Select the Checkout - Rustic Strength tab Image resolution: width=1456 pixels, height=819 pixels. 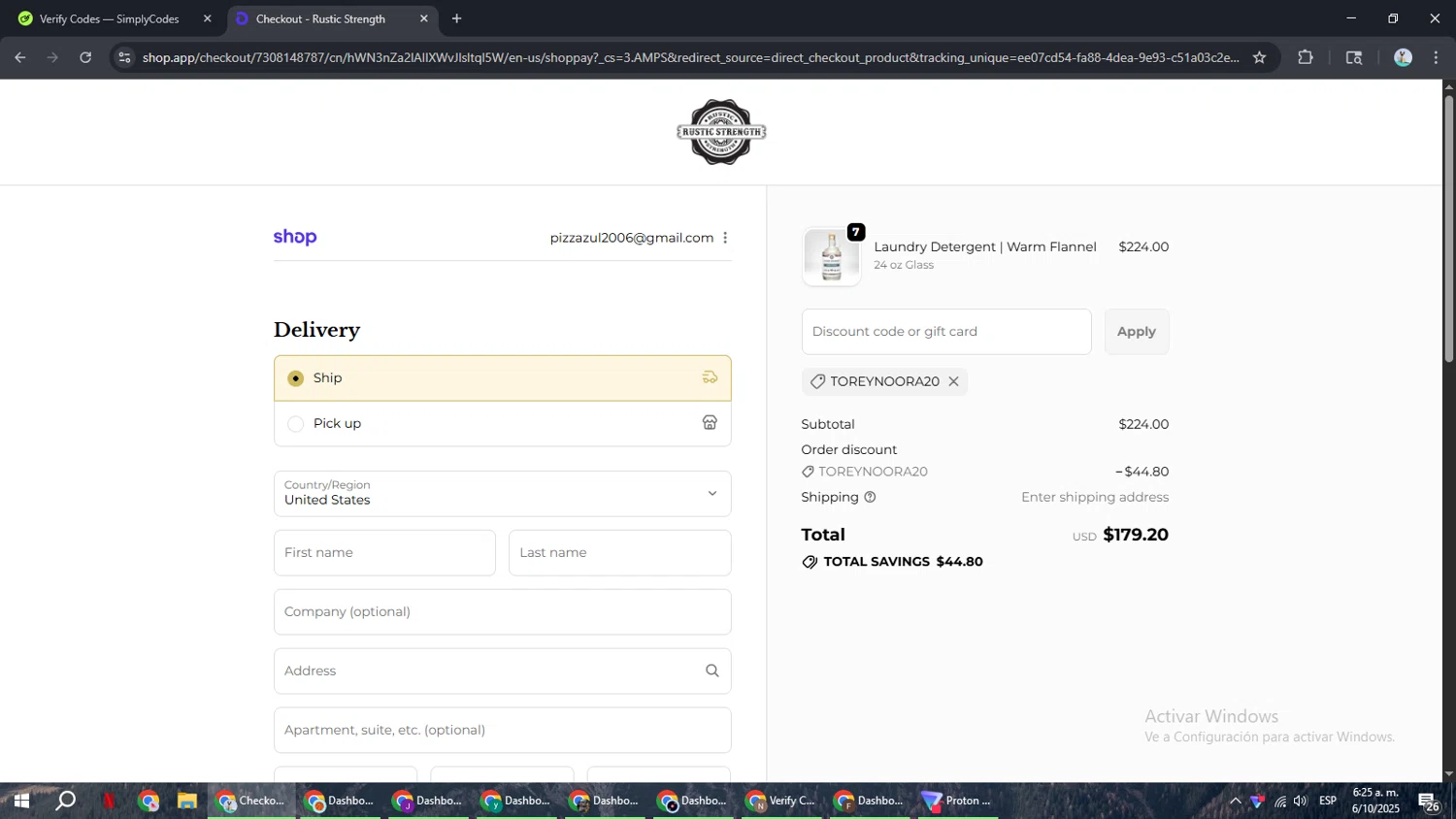click(x=320, y=18)
